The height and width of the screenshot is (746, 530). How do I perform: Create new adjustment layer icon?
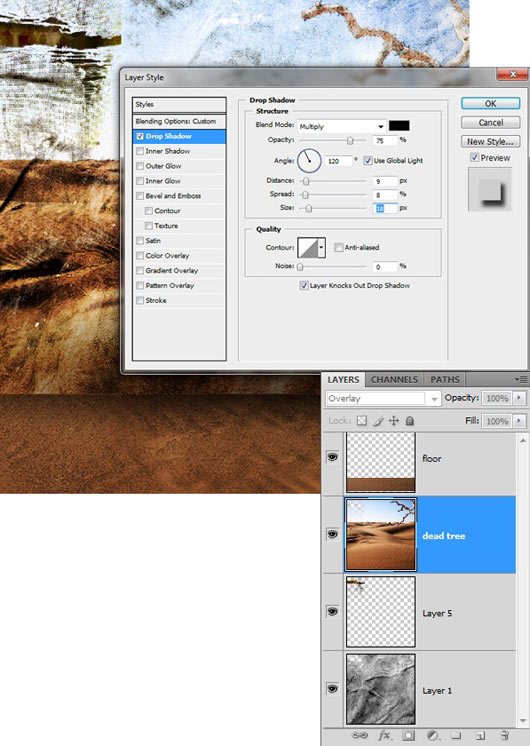tap(432, 735)
